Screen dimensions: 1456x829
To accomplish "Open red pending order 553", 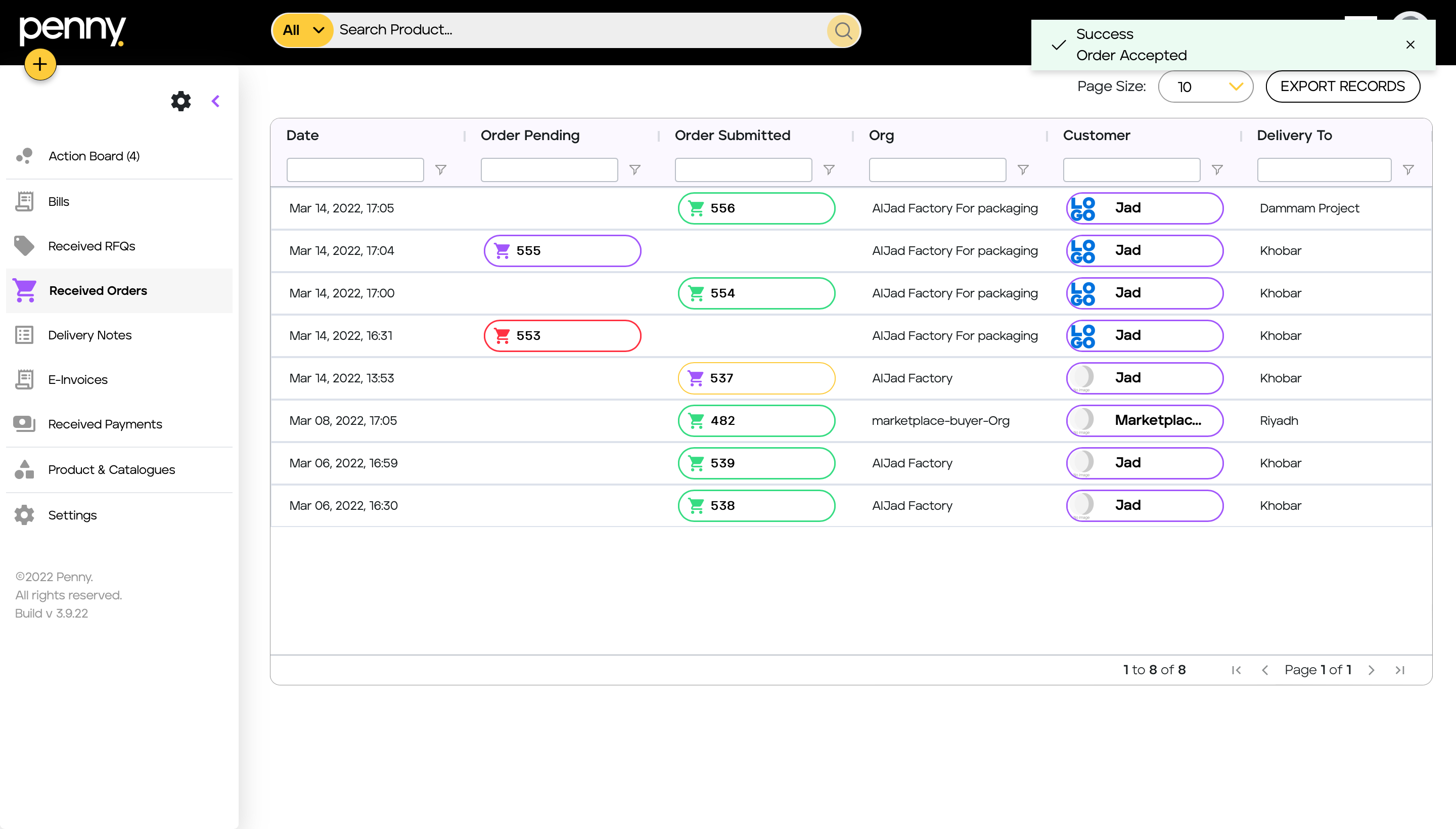I will [x=562, y=336].
